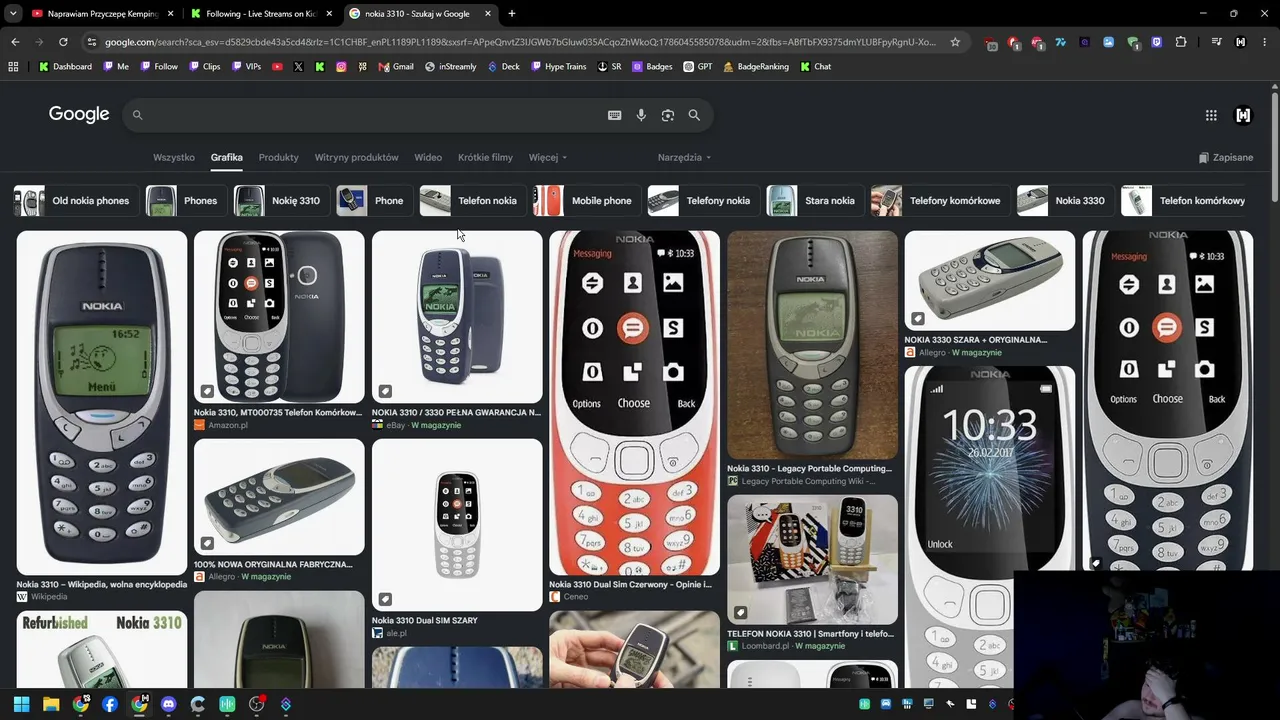Screen dimensions: 1280x720
Task: Open the Krótkie filmy tab
Action: [485, 157]
